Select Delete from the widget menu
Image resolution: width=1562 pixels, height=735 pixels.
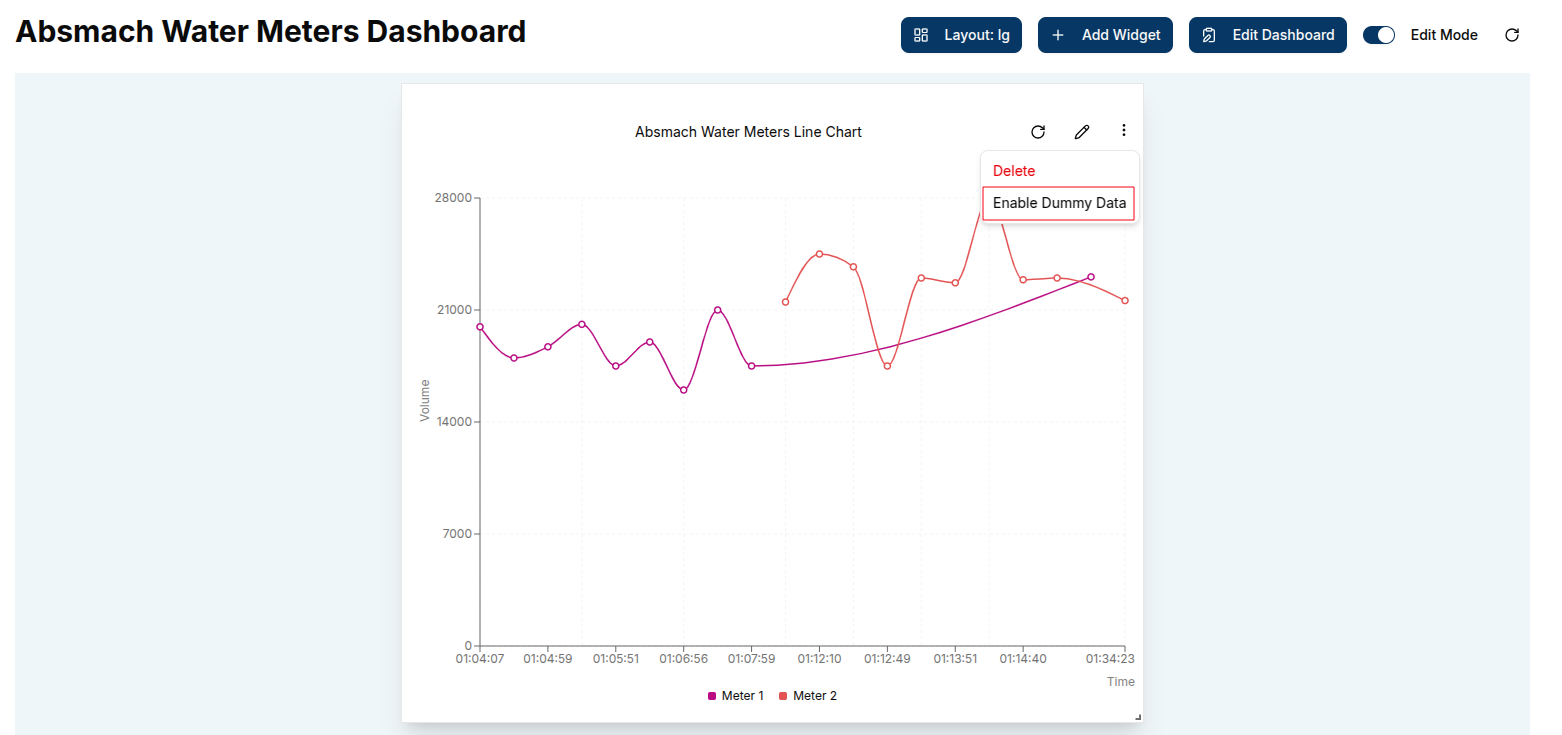1014,171
